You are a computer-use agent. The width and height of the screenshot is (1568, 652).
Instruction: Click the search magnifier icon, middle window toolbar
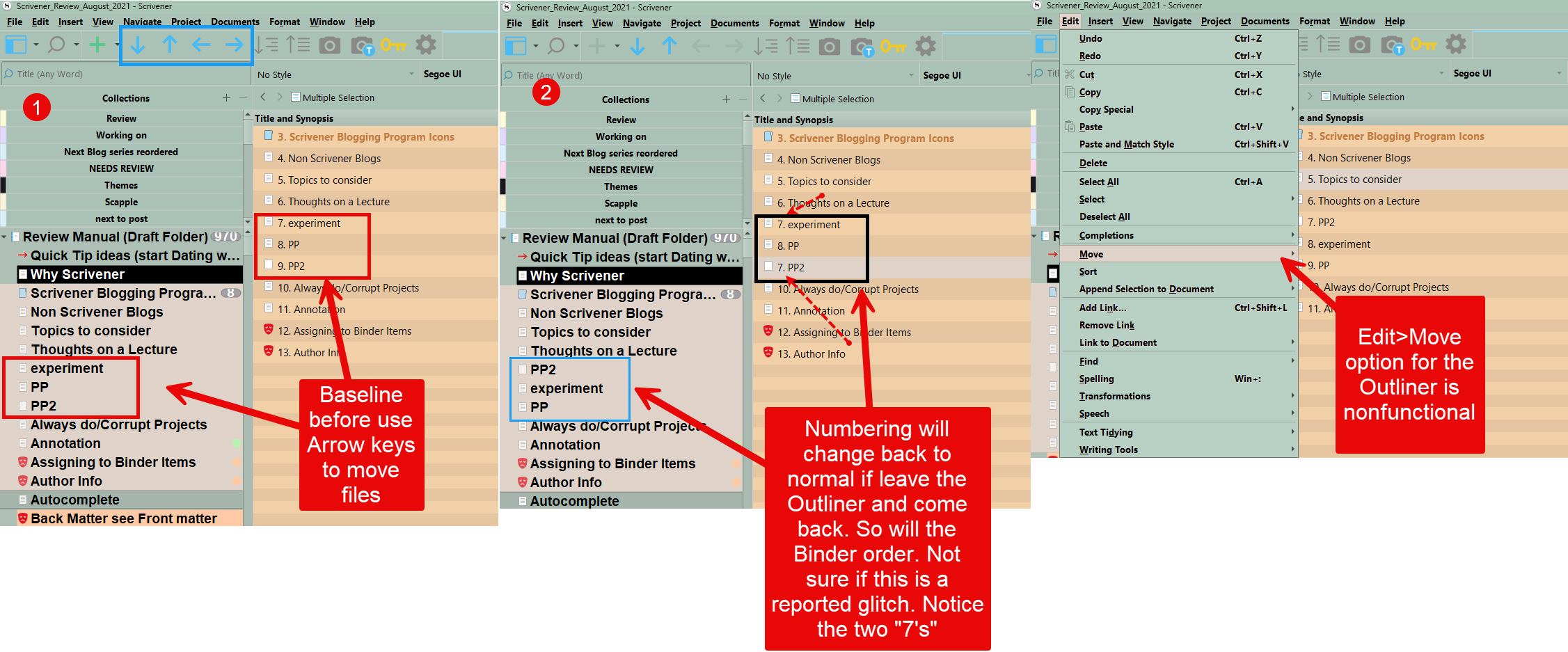(x=556, y=47)
